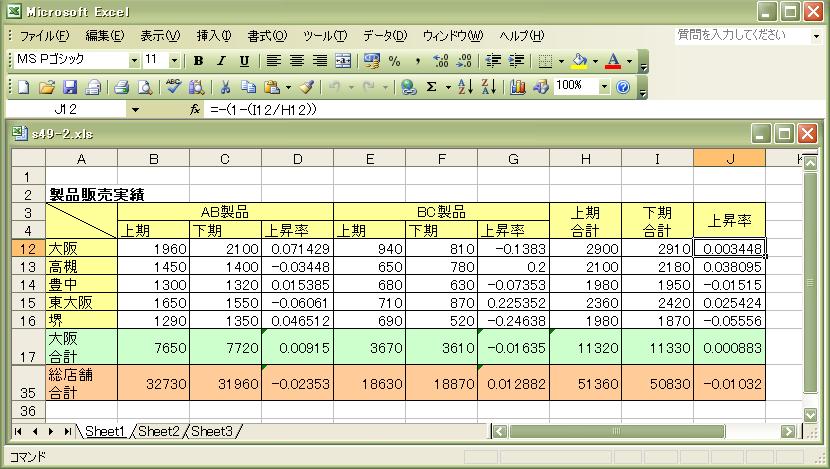The image size is (830, 469).
Task: Decrease decimal places
Action: [464, 61]
